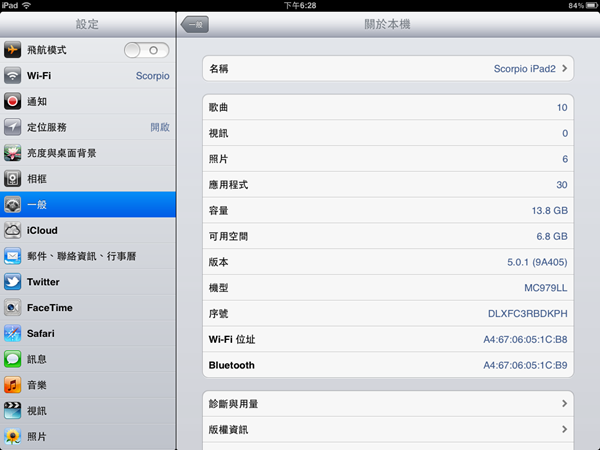This screenshot has width=600, height=450.
Task: Tap the 歌曲 count value 10
Action: click(x=562, y=108)
